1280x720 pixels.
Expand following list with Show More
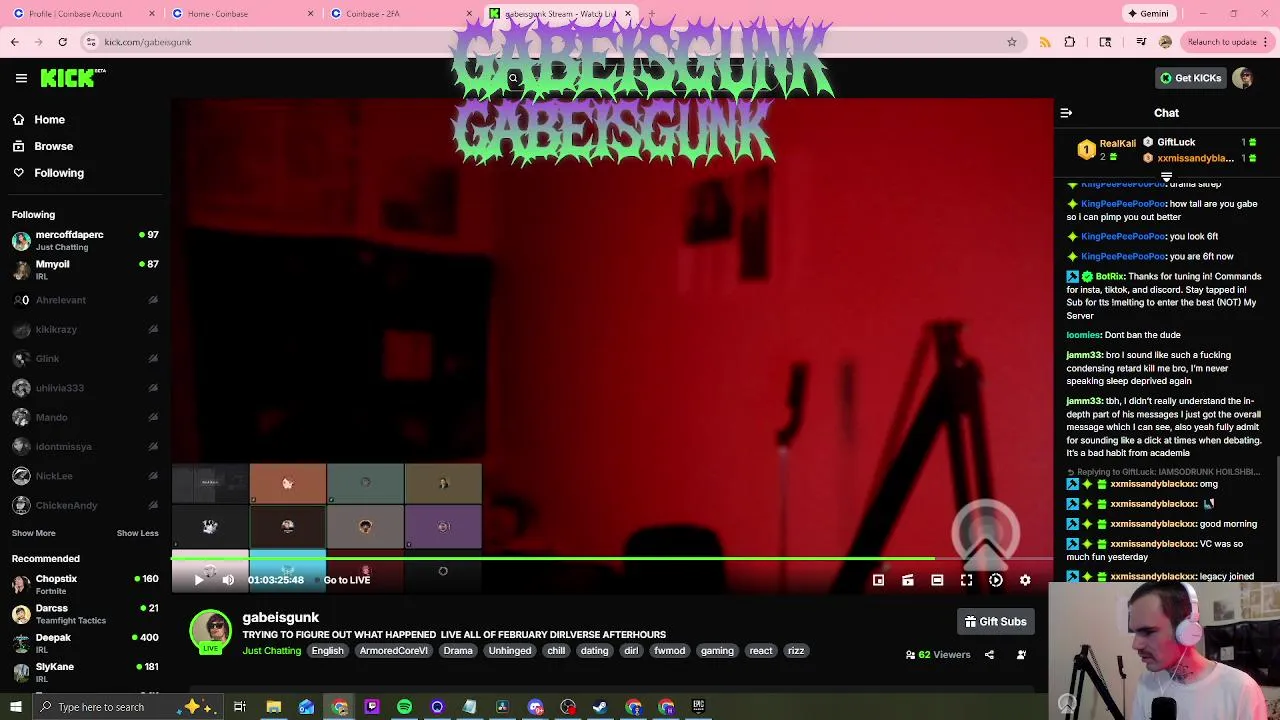pyautogui.click(x=33, y=533)
